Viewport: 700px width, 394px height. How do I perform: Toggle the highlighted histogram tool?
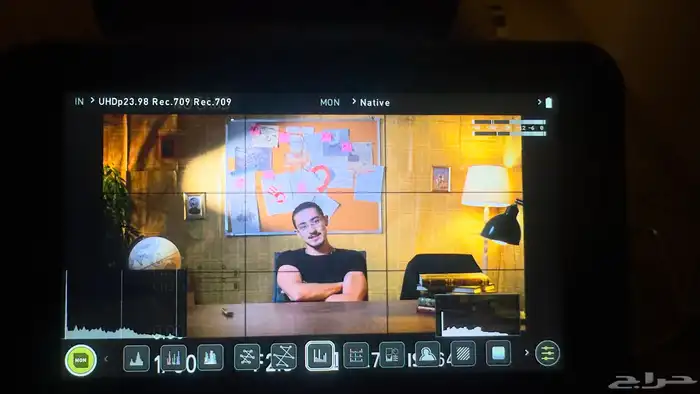[320, 356]
